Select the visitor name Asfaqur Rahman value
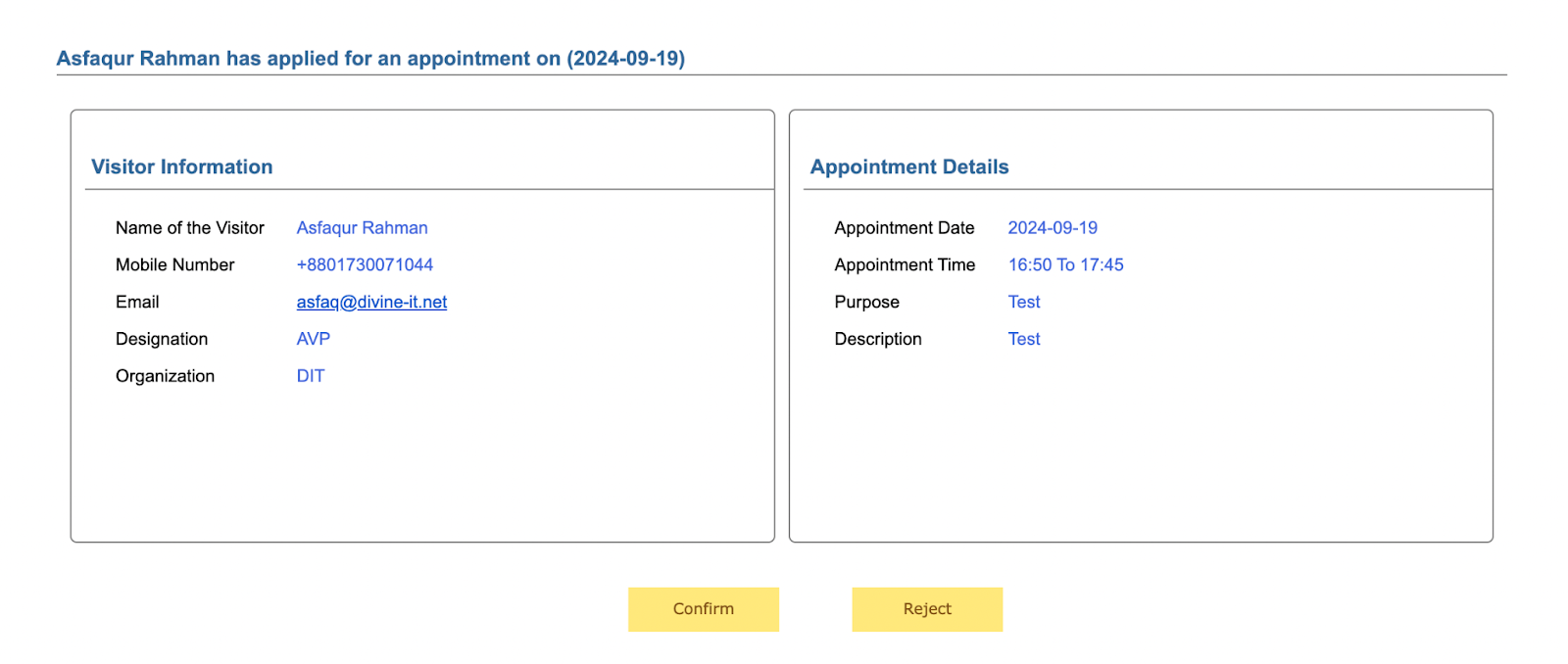This screenshot has height=664, width=1568. 362,228
